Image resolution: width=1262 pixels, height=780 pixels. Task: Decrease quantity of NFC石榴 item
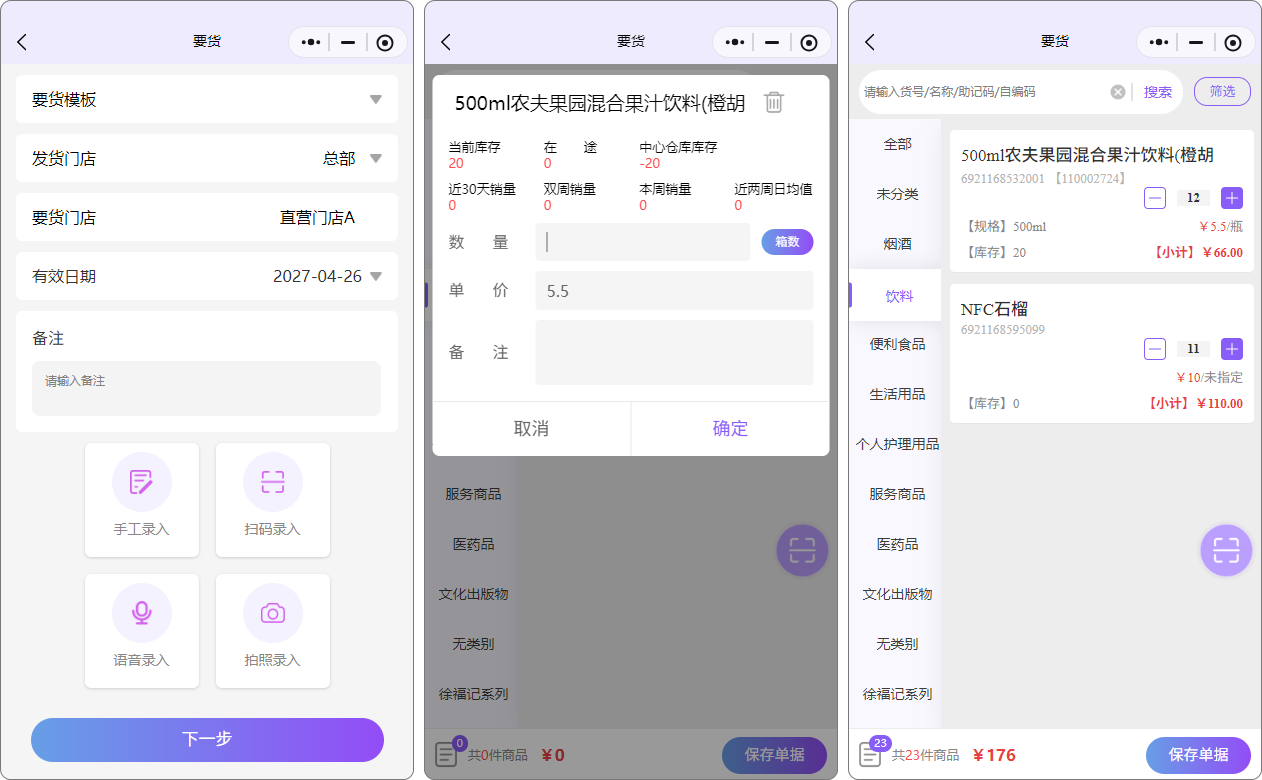pyautogui.click(x=1155, y=349)
